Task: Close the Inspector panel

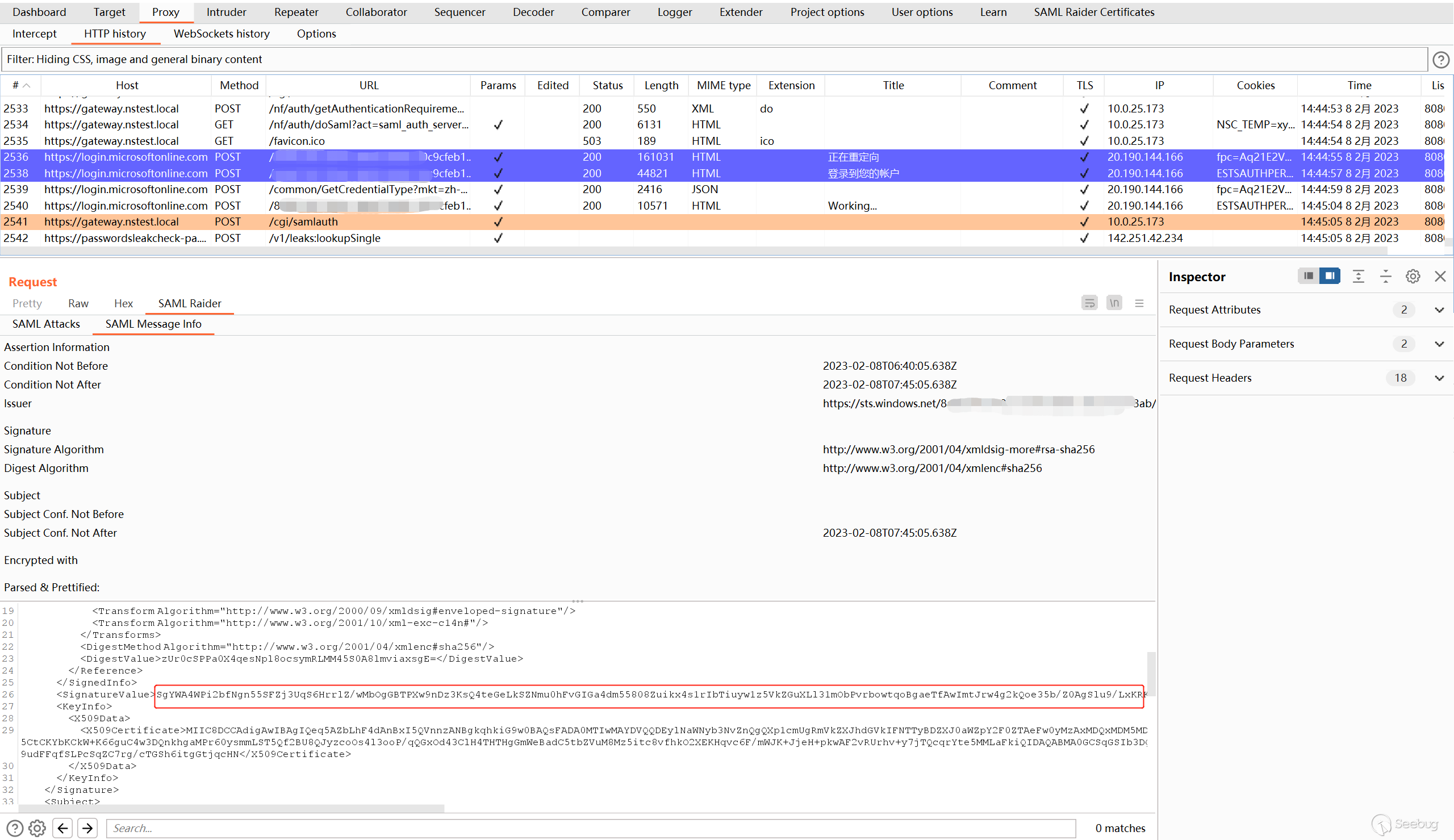Action: pyautogui.click(x=1440, y=277)
